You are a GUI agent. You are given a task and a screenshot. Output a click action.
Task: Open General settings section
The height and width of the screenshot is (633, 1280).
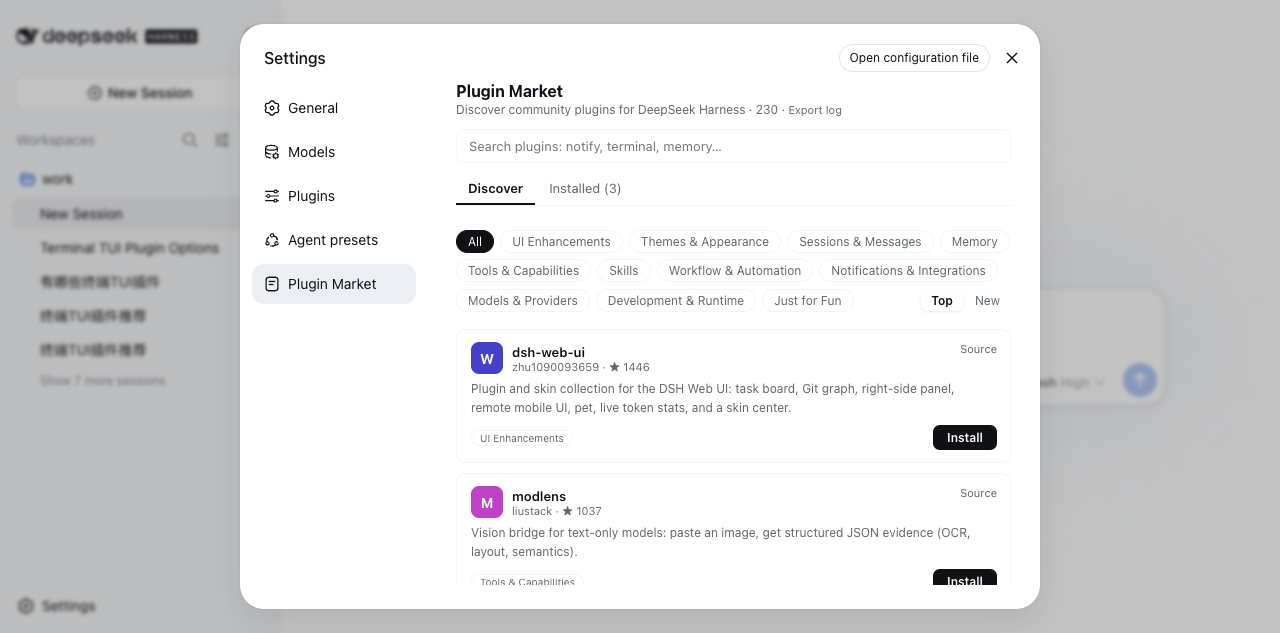334,108
